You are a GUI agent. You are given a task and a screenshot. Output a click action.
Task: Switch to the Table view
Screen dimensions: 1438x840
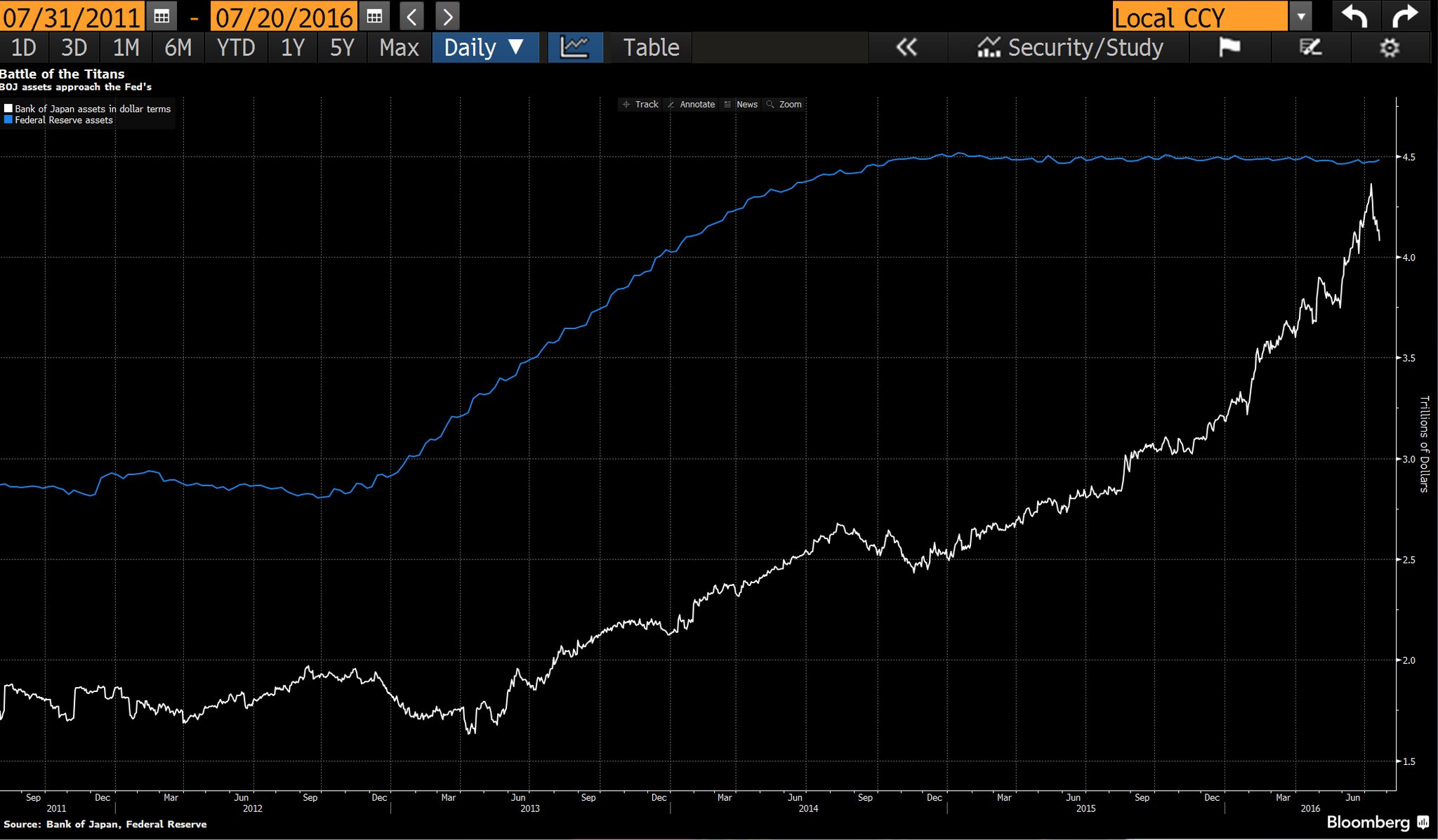coord(651,48)
